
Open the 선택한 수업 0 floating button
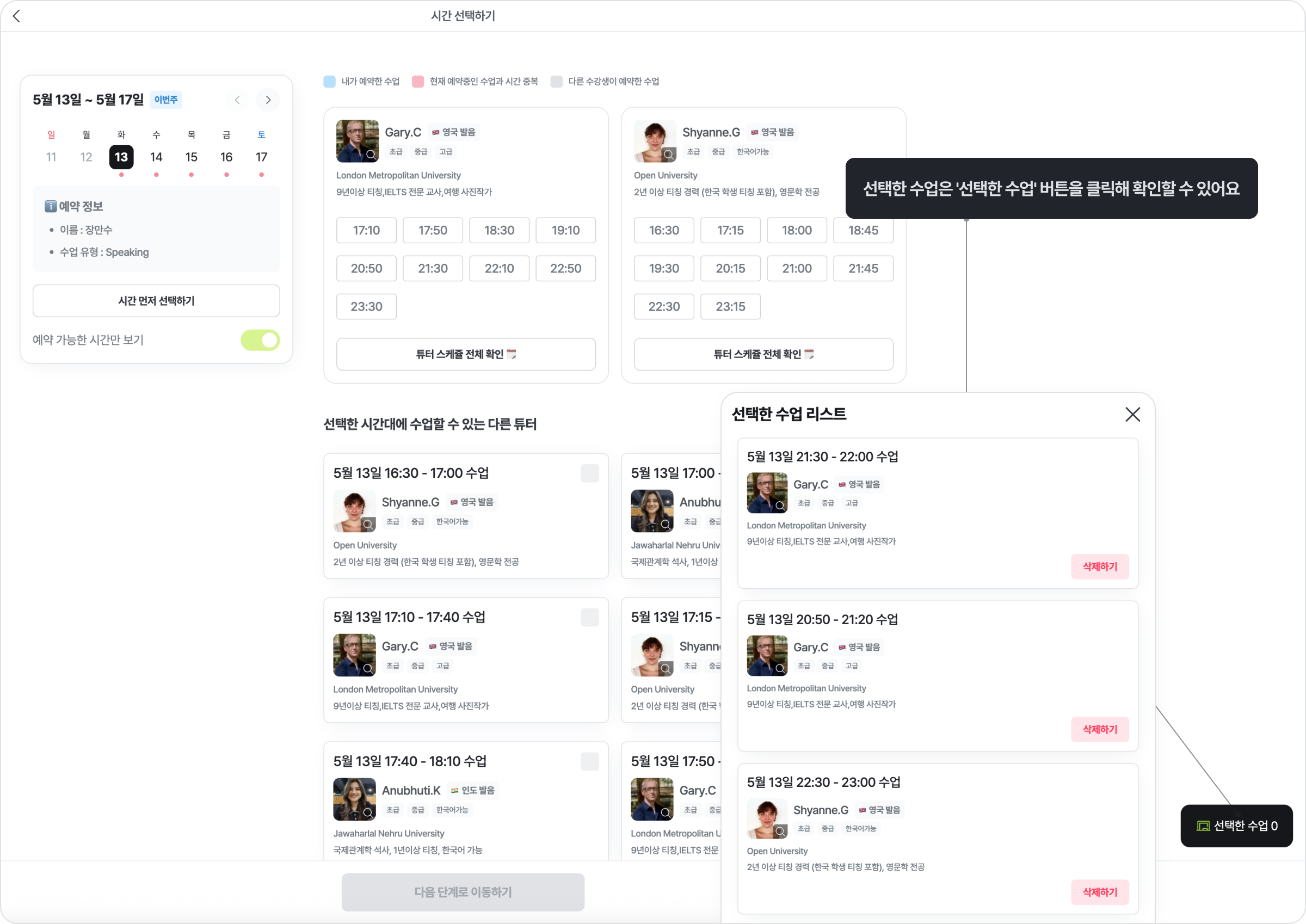tap(1236, 826)
